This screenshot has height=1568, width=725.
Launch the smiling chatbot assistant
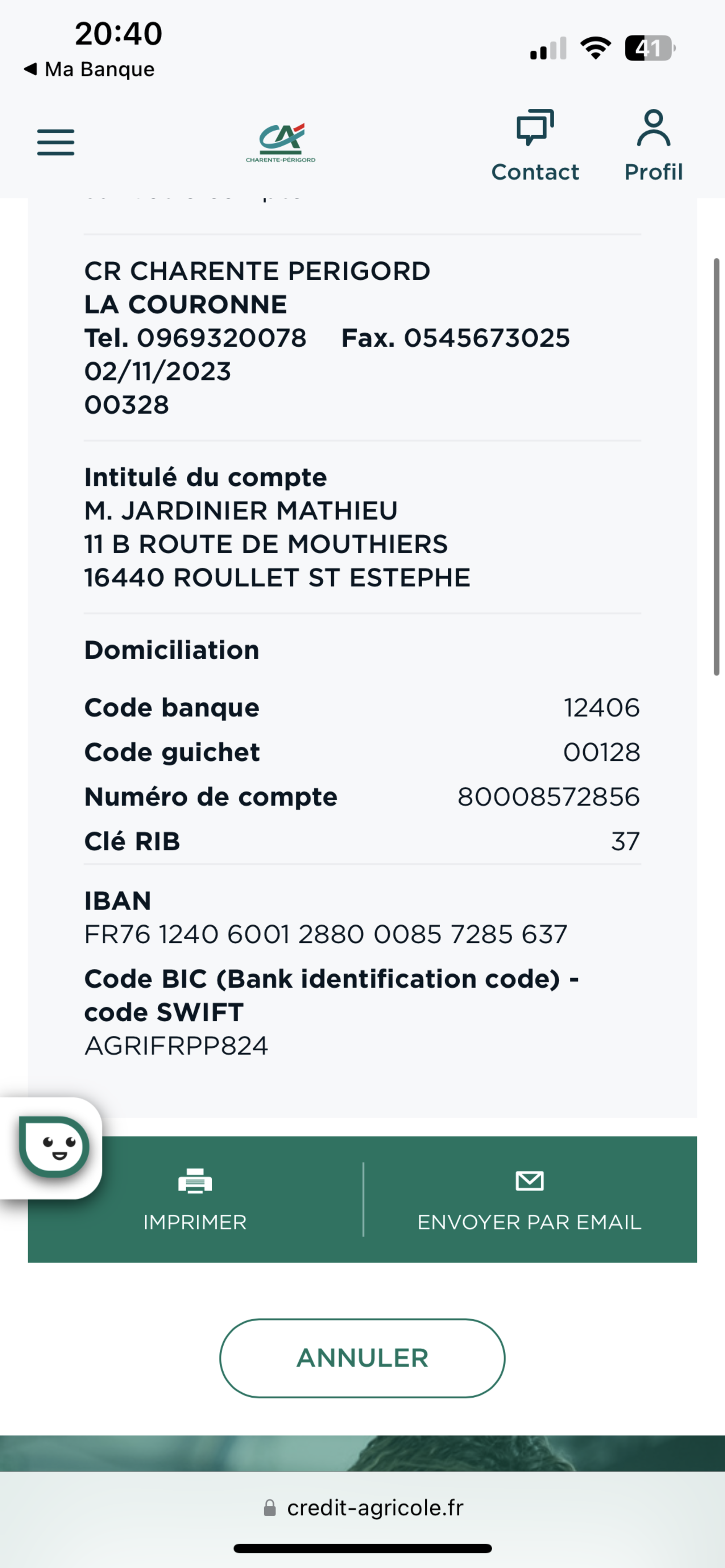(54, 1147)
